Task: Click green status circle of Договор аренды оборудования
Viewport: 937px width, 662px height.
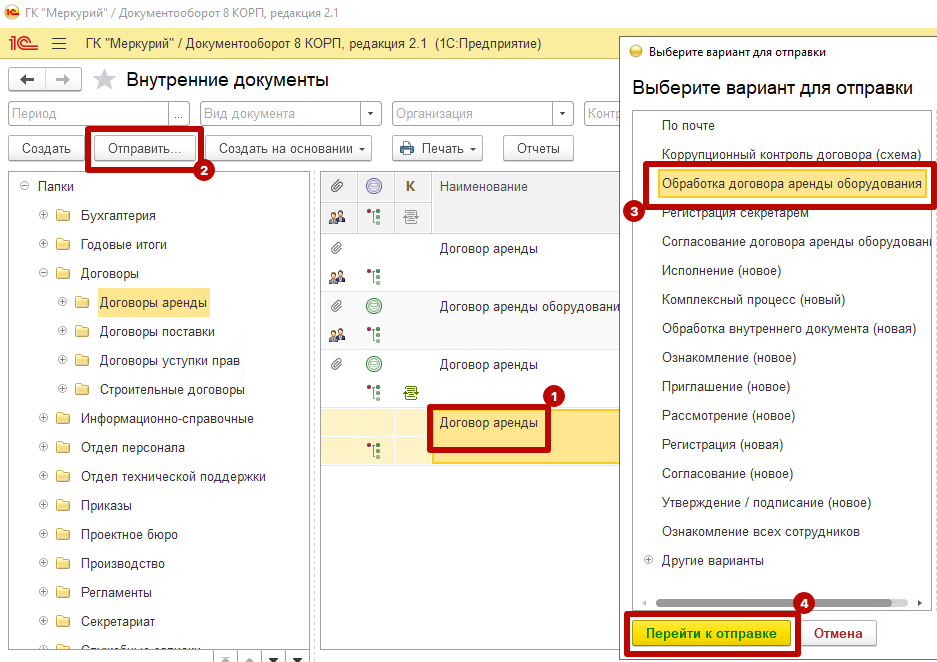Action: pyautogui.click(x=374, y=306)
